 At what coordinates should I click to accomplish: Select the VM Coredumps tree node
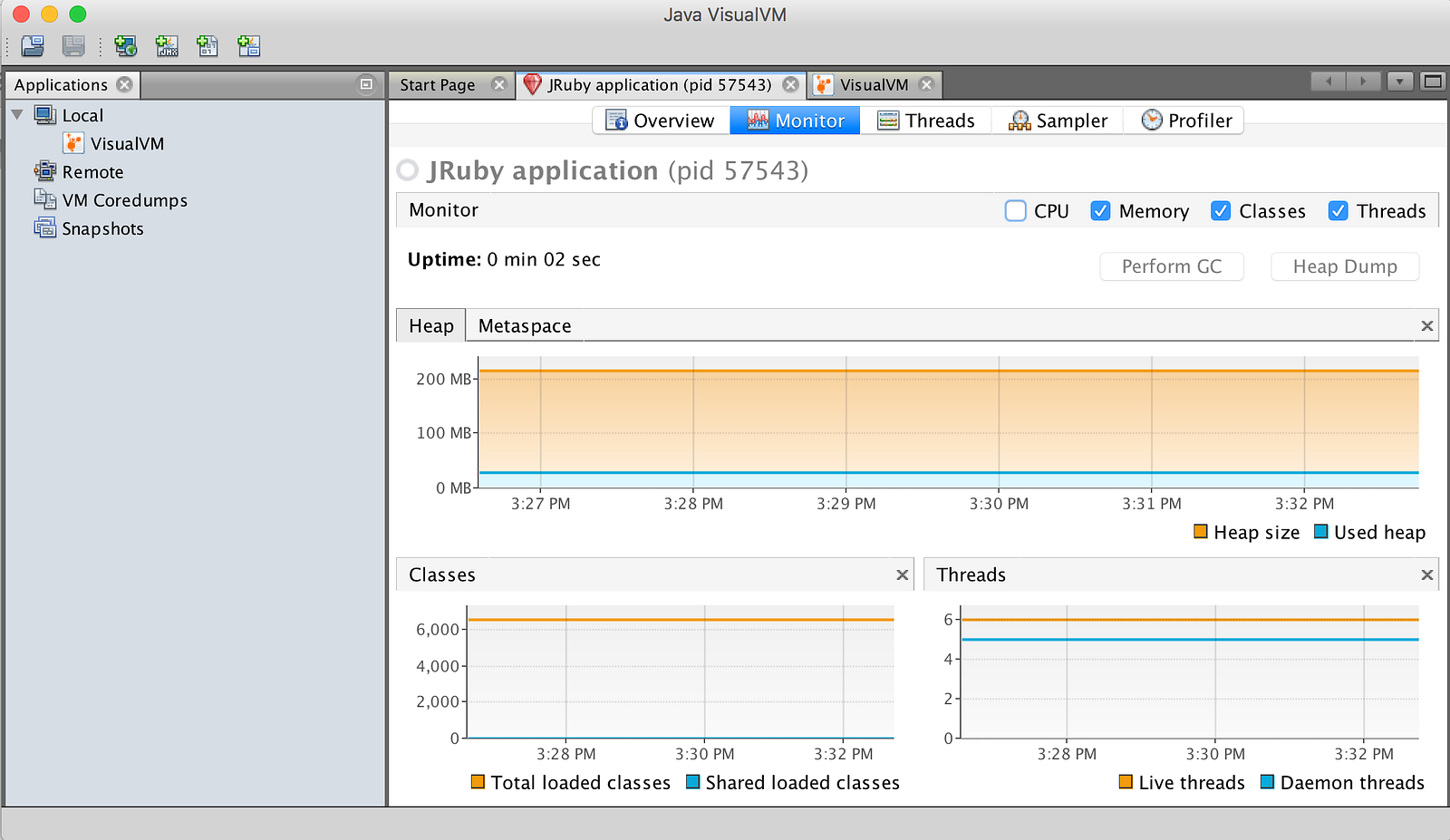pos(125,200)
